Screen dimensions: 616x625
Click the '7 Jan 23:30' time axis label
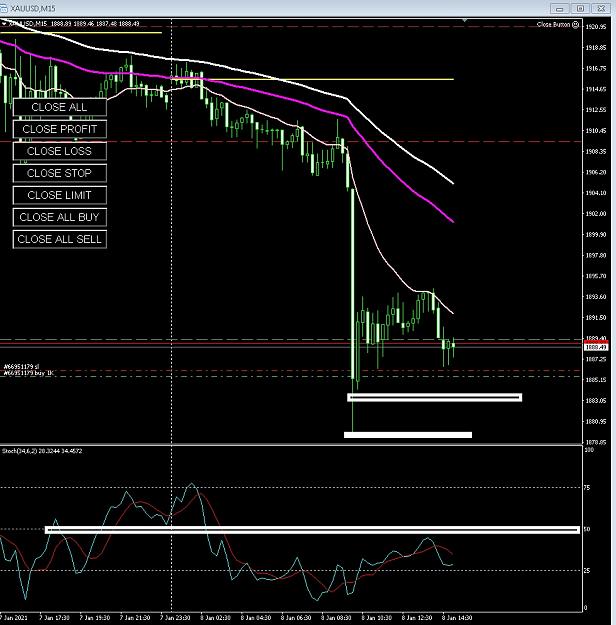click(x=175, y=617)
